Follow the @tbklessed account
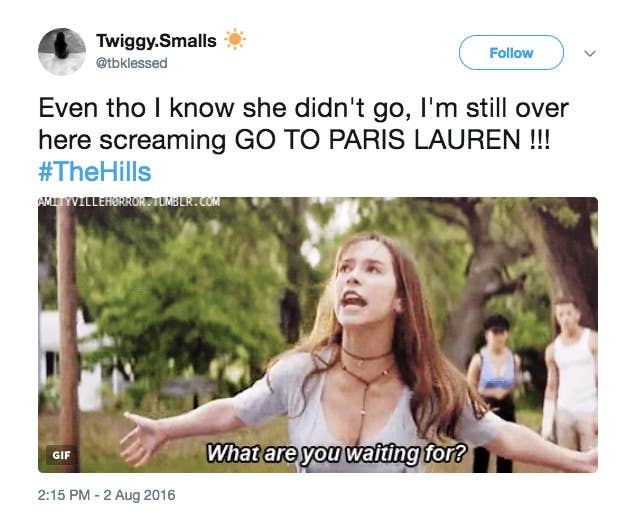 click(x=511, y=53)
